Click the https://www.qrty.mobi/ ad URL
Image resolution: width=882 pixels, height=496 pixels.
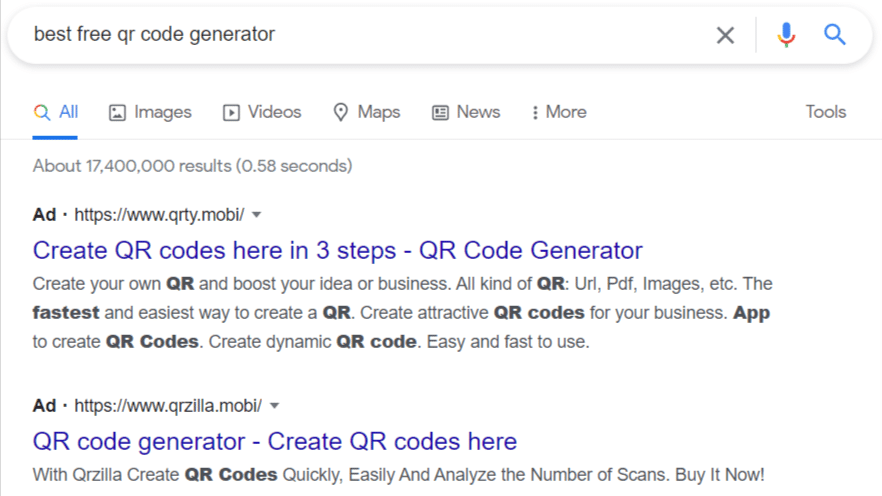(159, 215)
